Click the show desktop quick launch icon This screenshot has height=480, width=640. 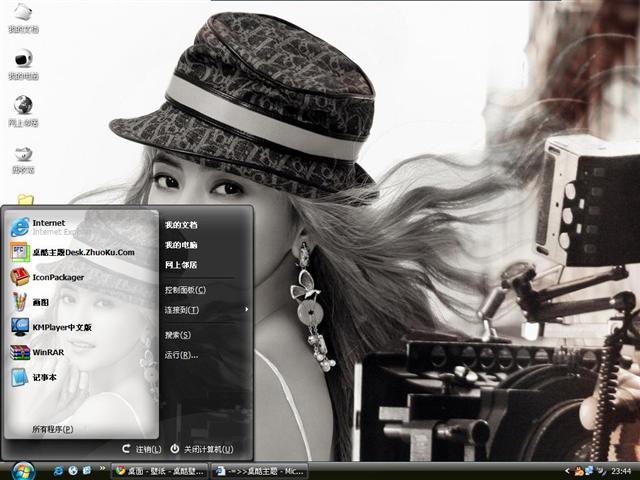pos(87,471)
